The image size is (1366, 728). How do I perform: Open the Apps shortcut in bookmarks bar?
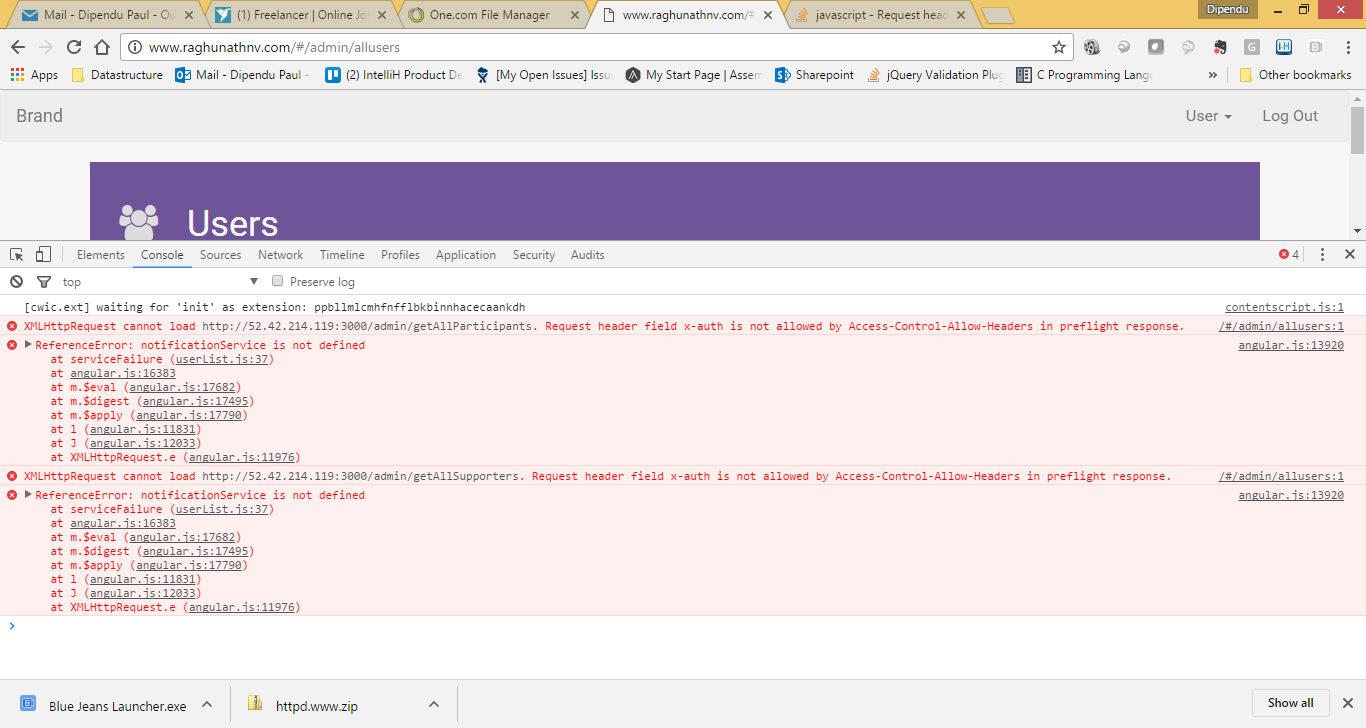(34, 75)
